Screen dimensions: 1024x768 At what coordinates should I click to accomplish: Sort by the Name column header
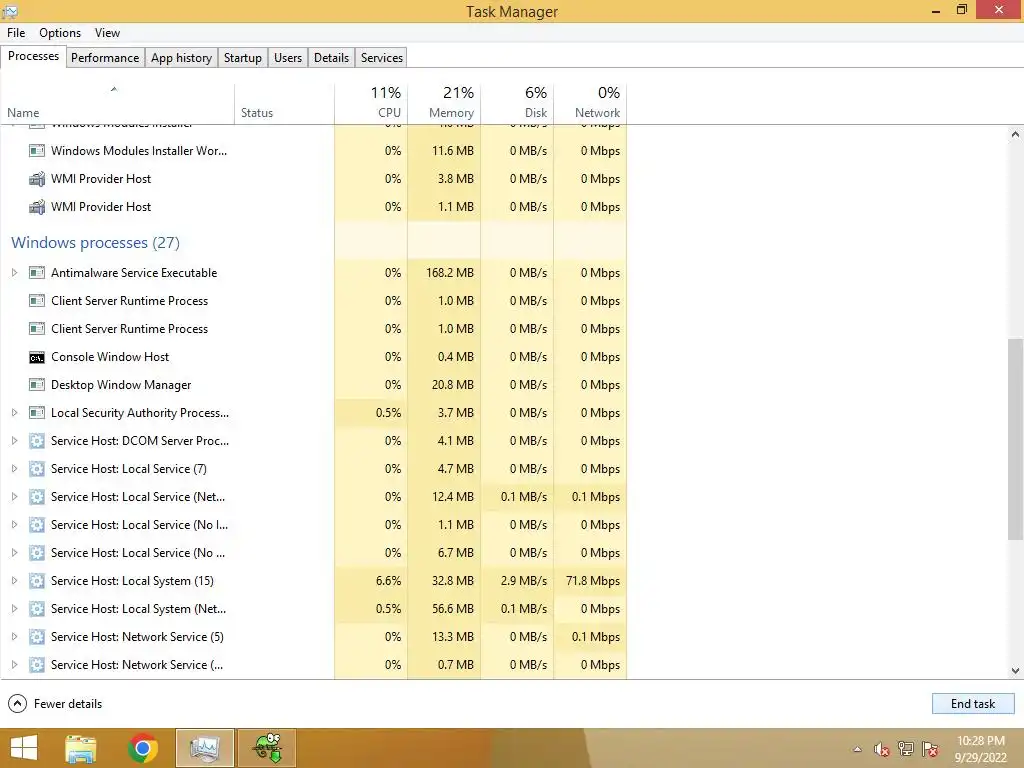tap(117, 103)
